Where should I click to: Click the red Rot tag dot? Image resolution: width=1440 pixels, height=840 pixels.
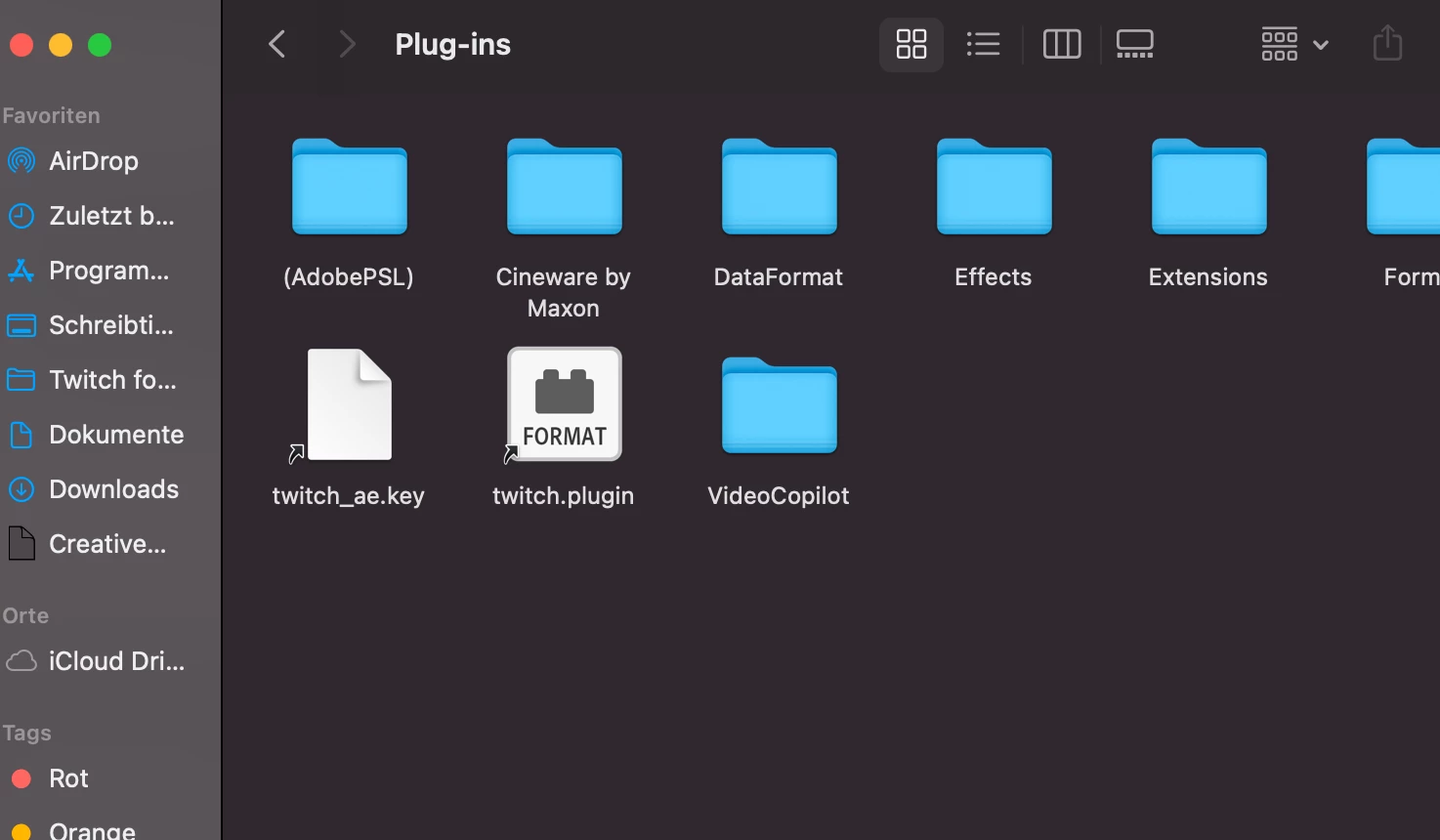21,778
